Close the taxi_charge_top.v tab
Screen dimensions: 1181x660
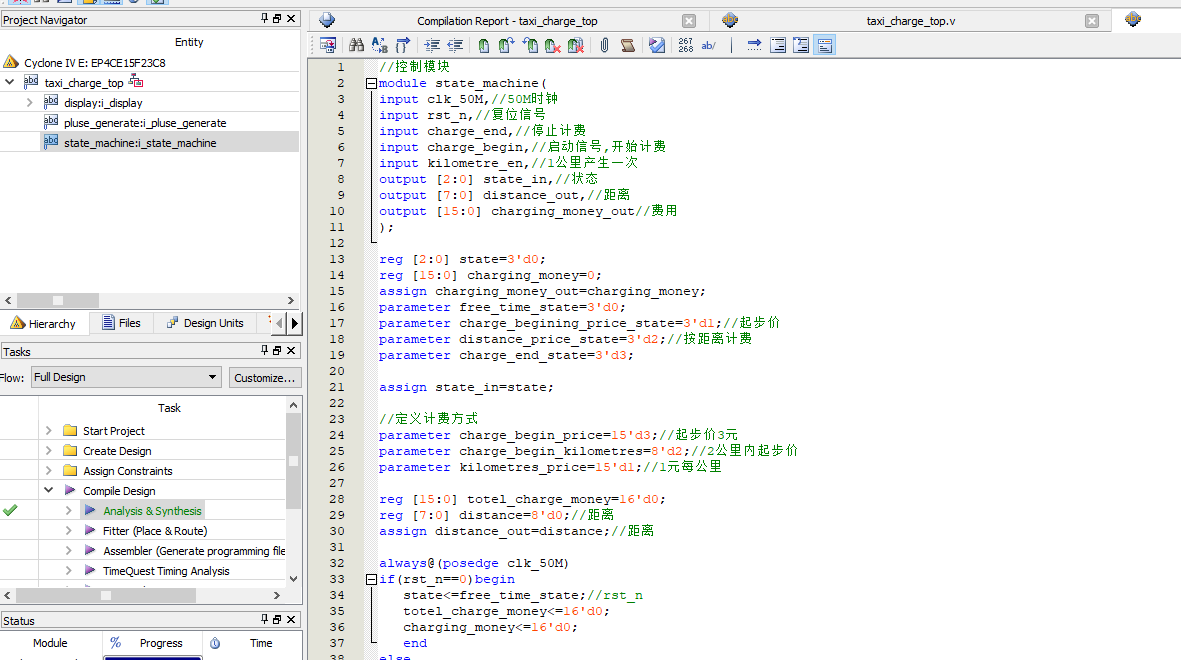click(1092, 21)
